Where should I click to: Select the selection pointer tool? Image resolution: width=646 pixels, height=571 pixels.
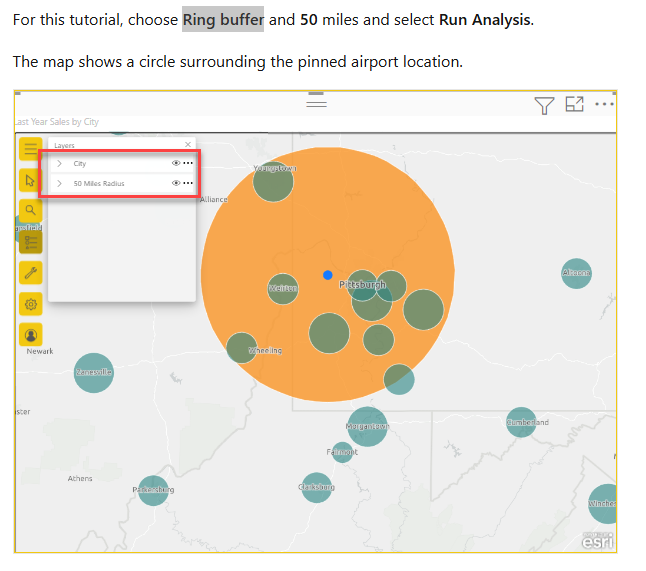(x=30, y=180)
